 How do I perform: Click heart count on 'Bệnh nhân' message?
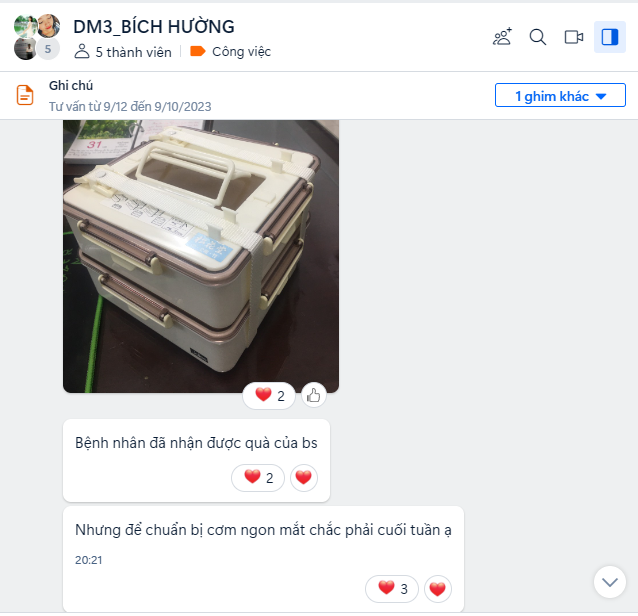(258, 478)
